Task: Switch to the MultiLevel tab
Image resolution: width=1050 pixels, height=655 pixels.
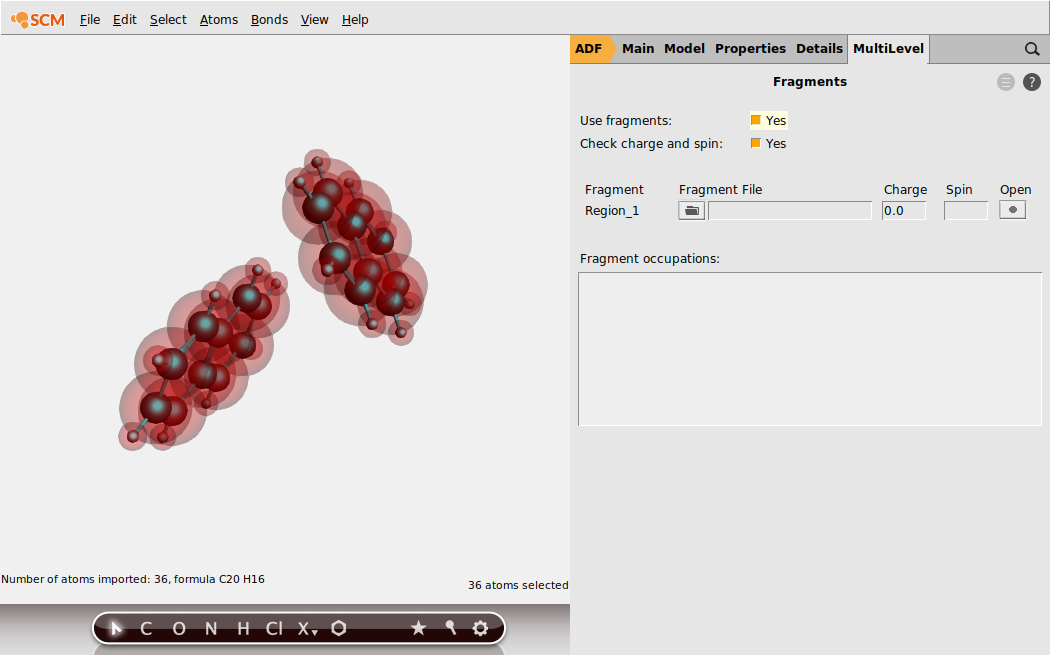Action: click(x=888, y=49)
